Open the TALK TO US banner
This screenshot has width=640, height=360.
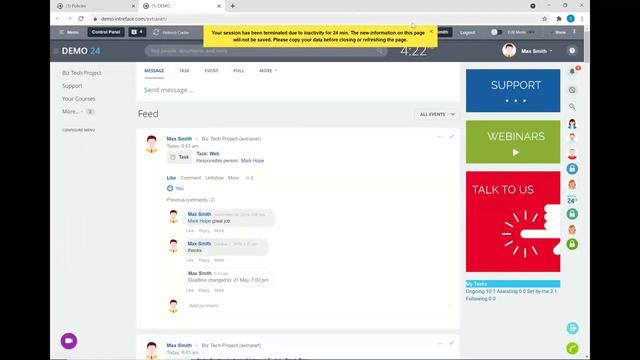click(513, 222)
